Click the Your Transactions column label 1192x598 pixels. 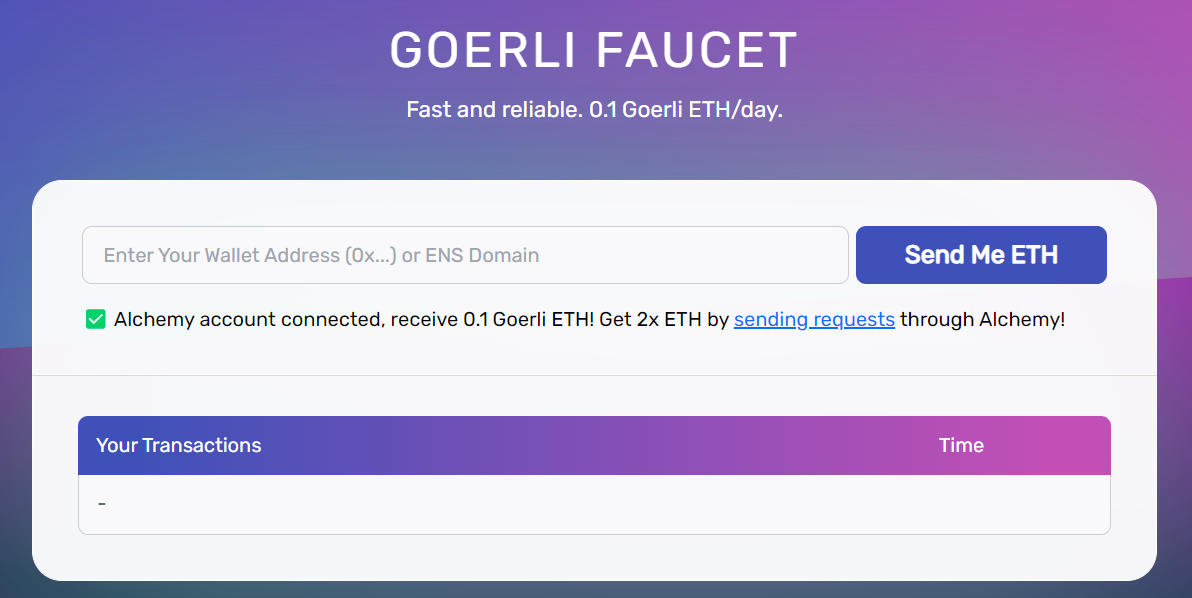(179, 445)
